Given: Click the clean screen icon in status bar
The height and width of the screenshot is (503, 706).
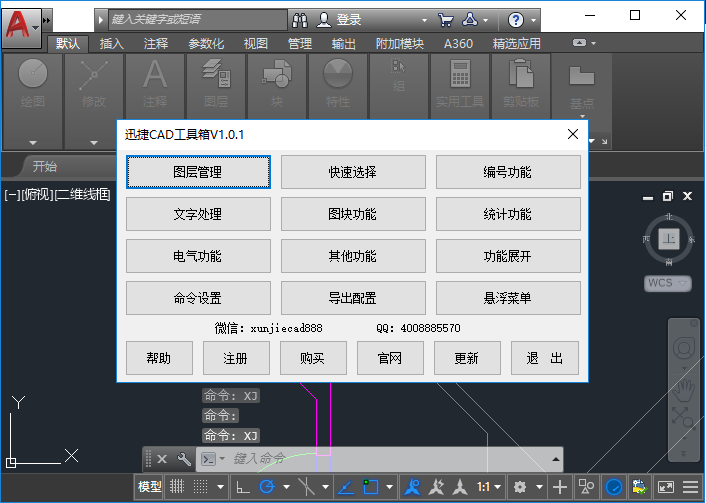Looking at the screenshot, I should 665,487.
